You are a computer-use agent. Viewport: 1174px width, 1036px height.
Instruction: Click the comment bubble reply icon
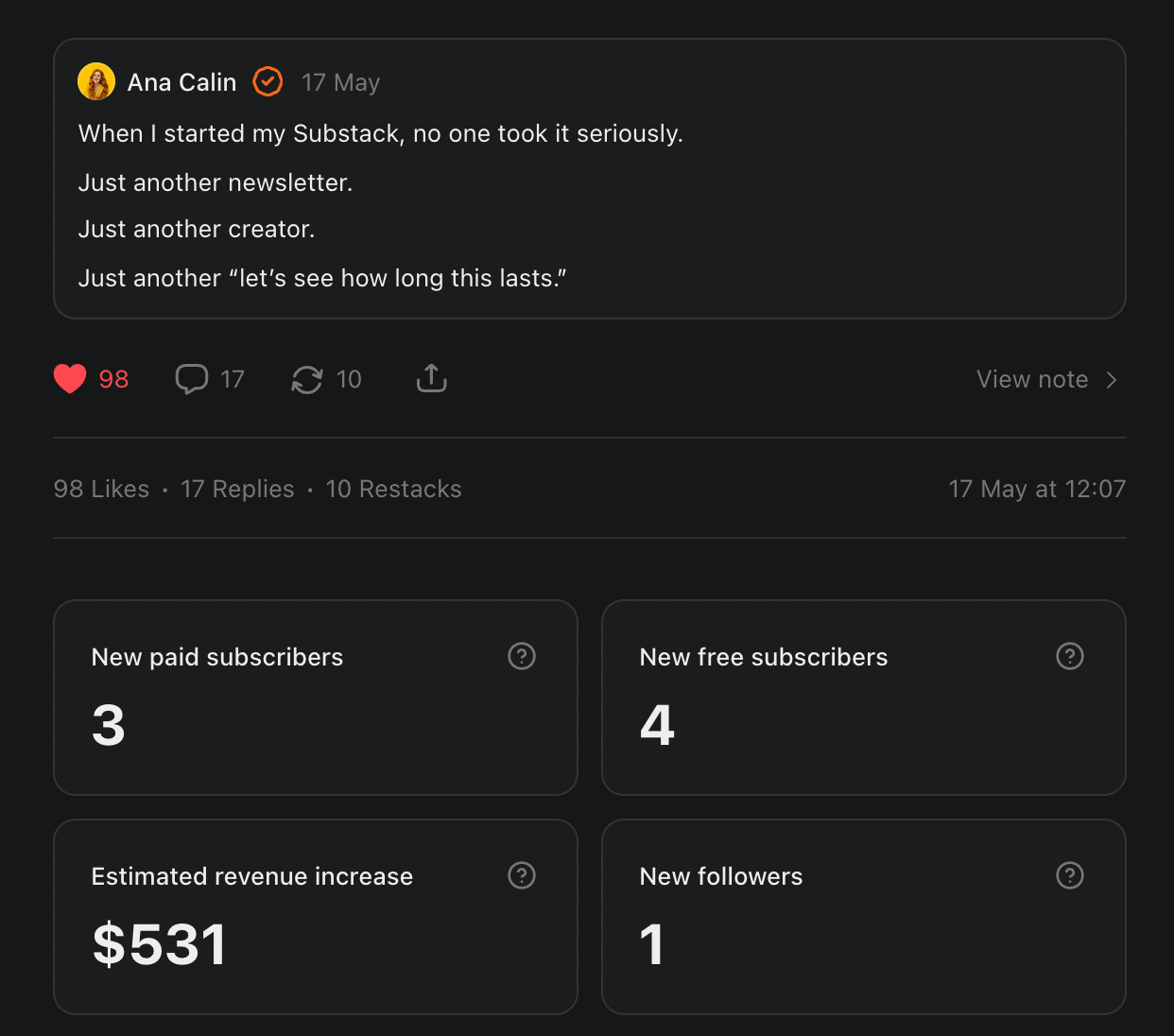coord(192,379)
